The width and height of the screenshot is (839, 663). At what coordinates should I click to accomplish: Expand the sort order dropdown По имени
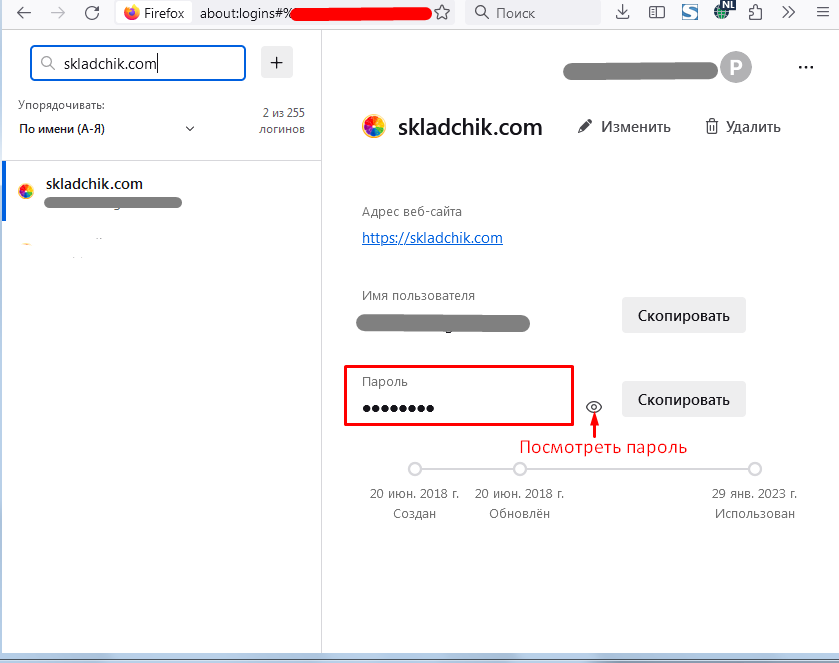tap(106, 129)
